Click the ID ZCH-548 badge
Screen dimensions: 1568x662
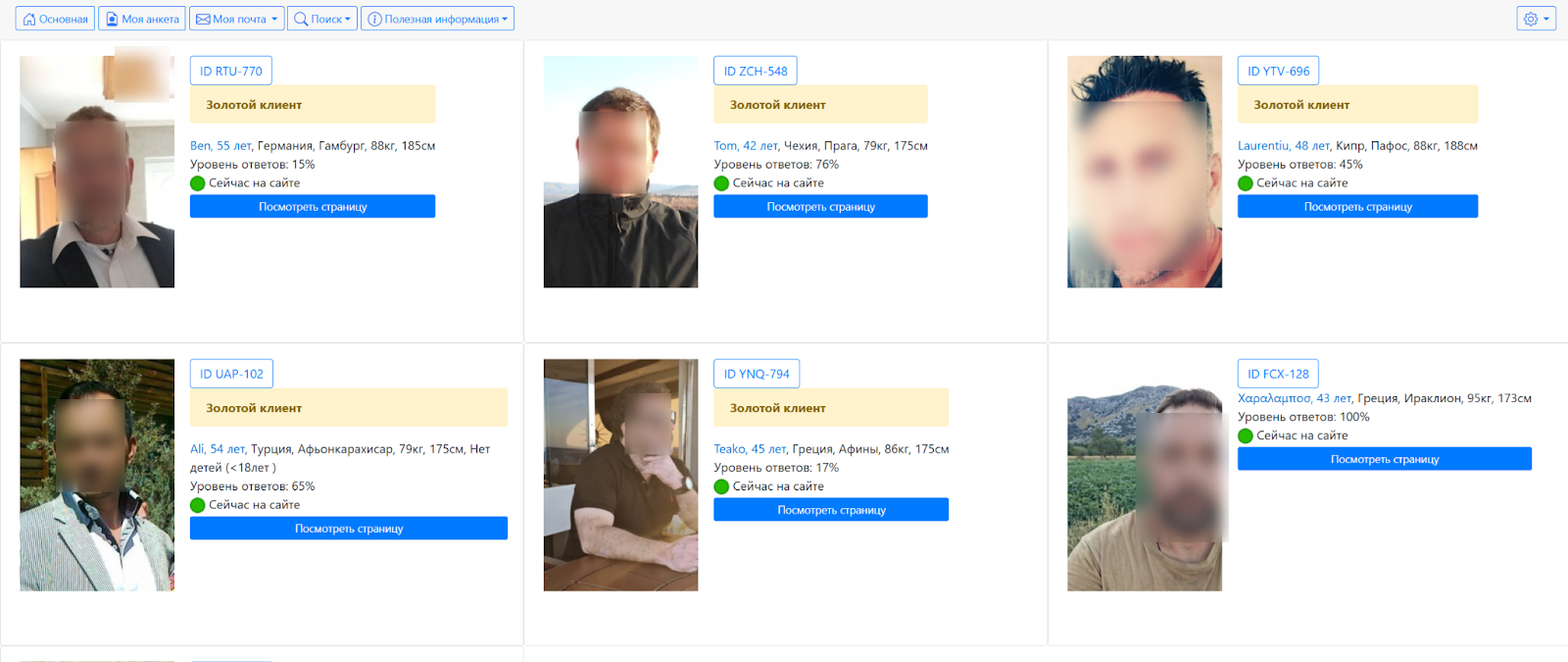pyautogui.click(x=756, y=71)
